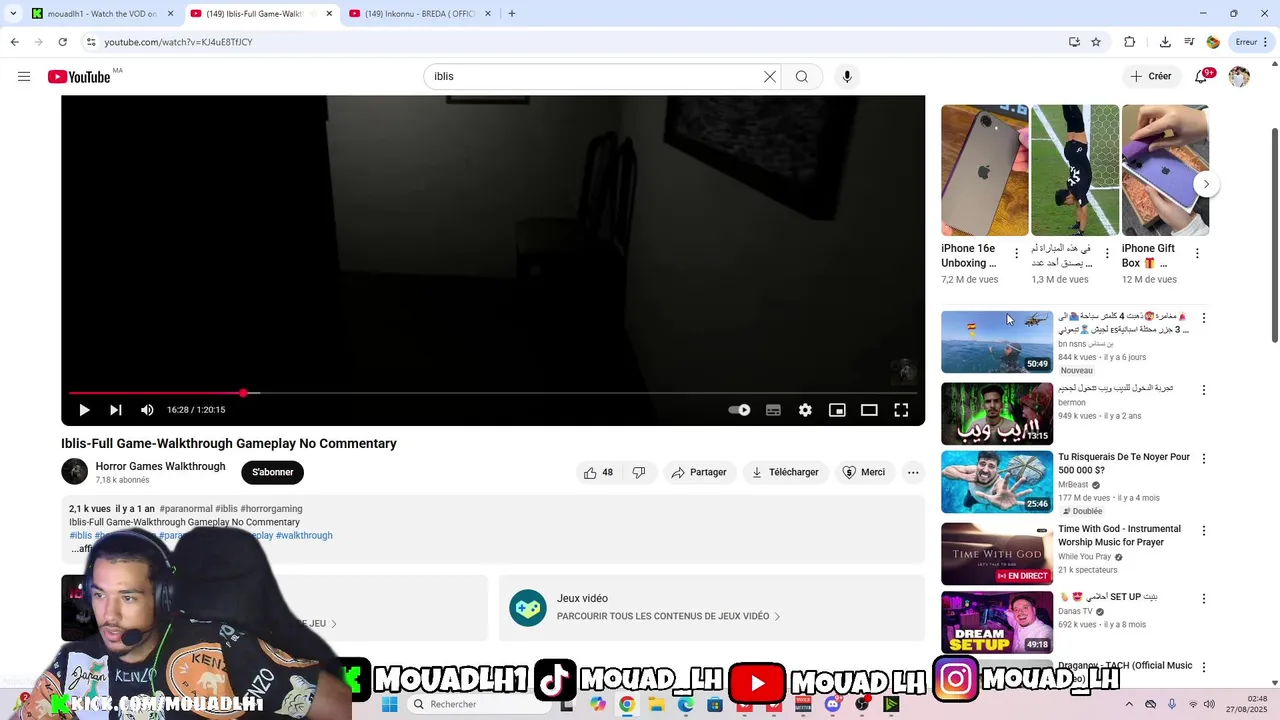This screenshot has height=720, width=1280.
Task: Dislike the video with thumbs down
Action: (639, 472)
